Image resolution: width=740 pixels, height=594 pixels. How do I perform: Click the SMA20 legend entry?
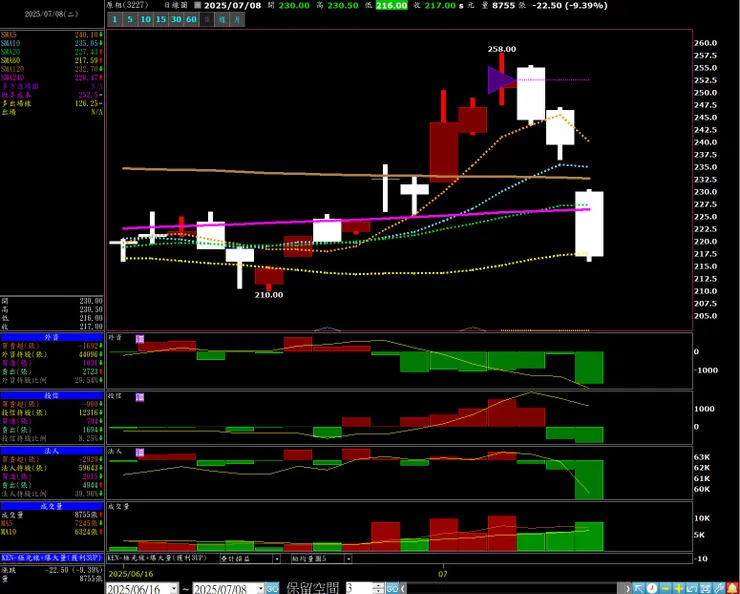[51, 52]
